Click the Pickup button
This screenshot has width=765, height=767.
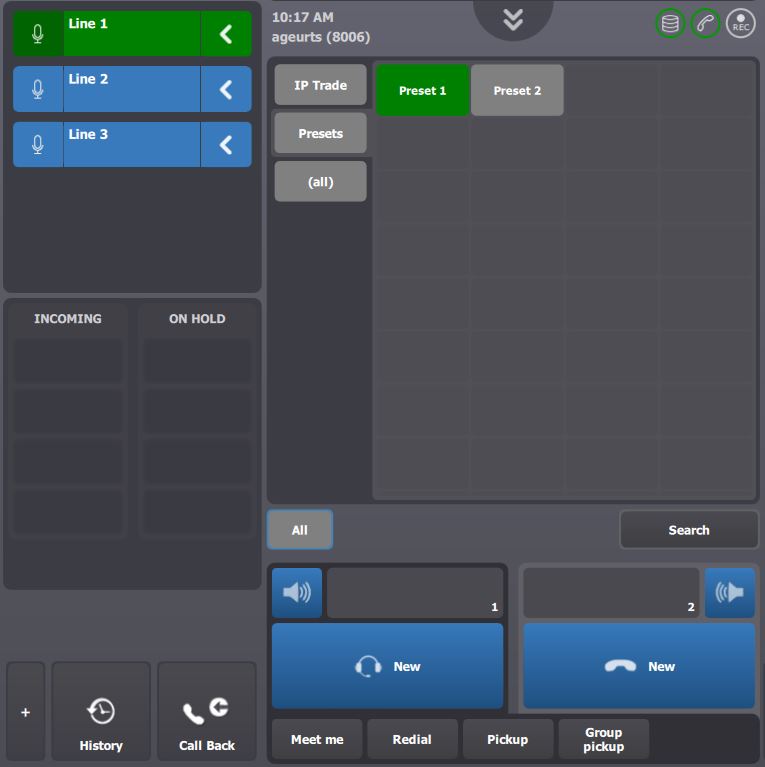coord(508,739)
